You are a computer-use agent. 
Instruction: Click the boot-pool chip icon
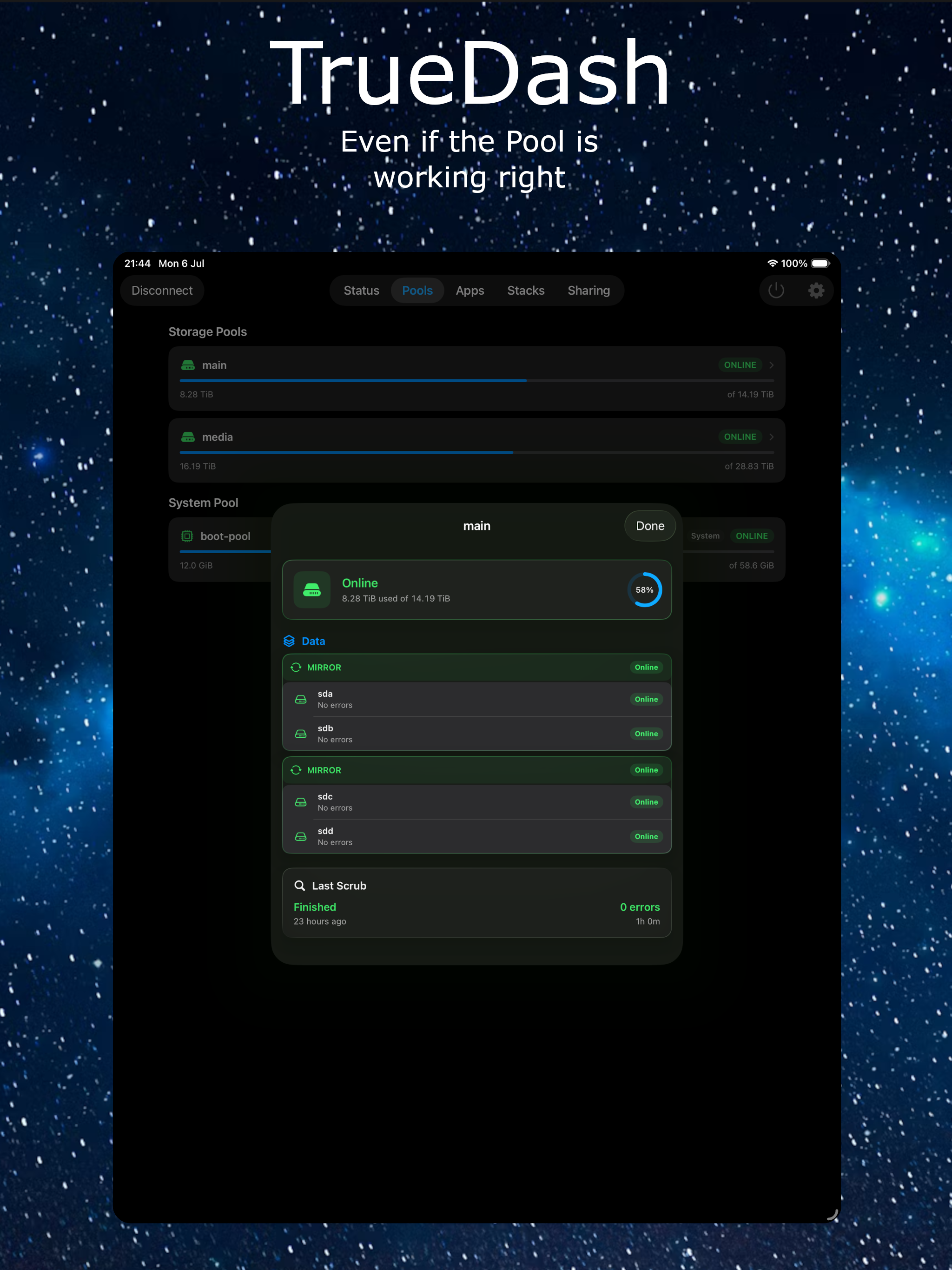tap(187, 536)
